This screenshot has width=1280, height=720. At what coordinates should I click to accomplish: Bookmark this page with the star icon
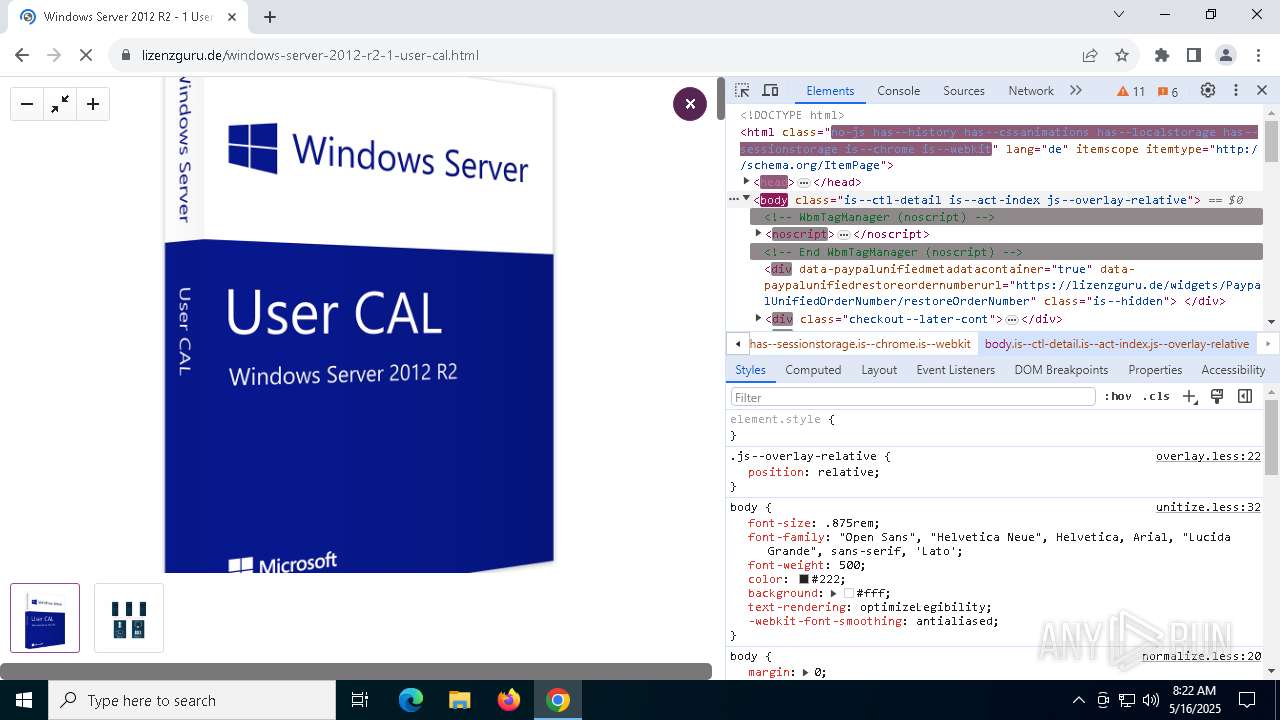tap(1122, 55)
